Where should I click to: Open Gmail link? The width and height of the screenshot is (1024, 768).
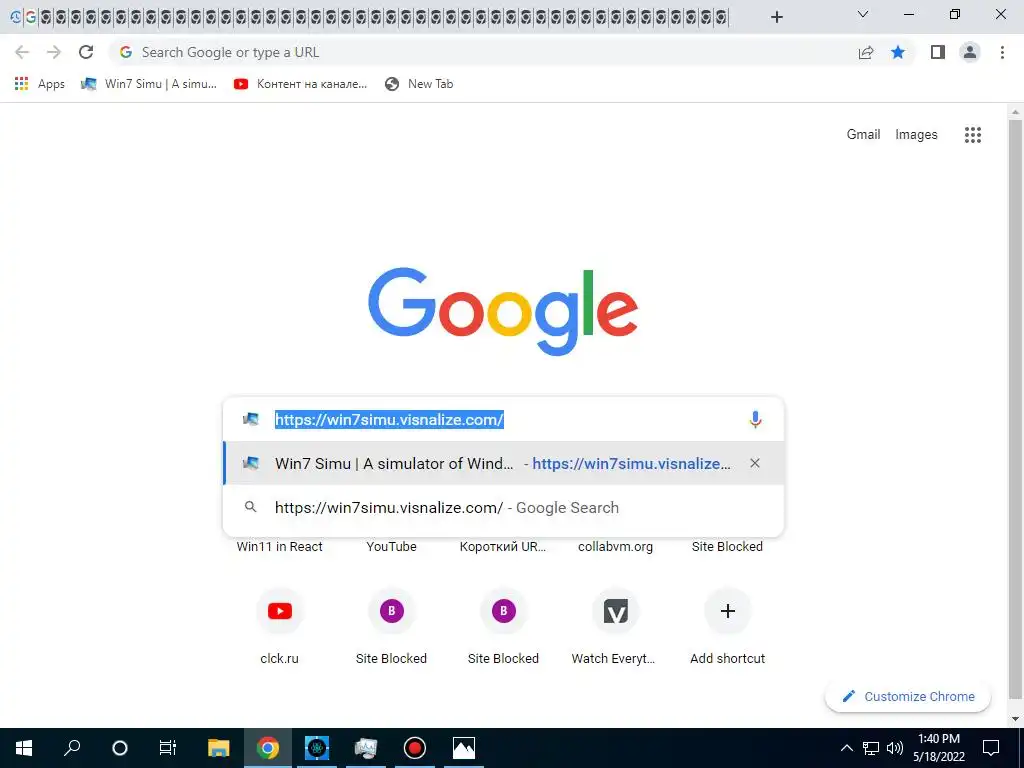coord(863,135)
